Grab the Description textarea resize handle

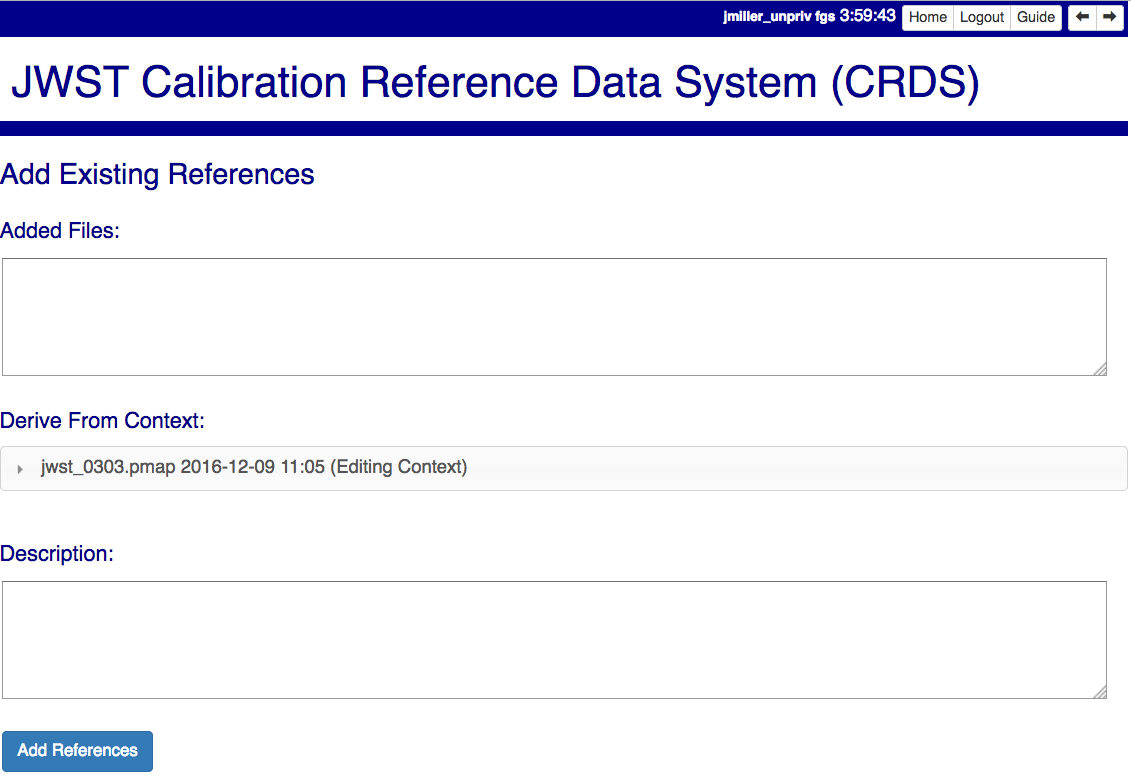pyautogui.click(x=1100, y=692)
